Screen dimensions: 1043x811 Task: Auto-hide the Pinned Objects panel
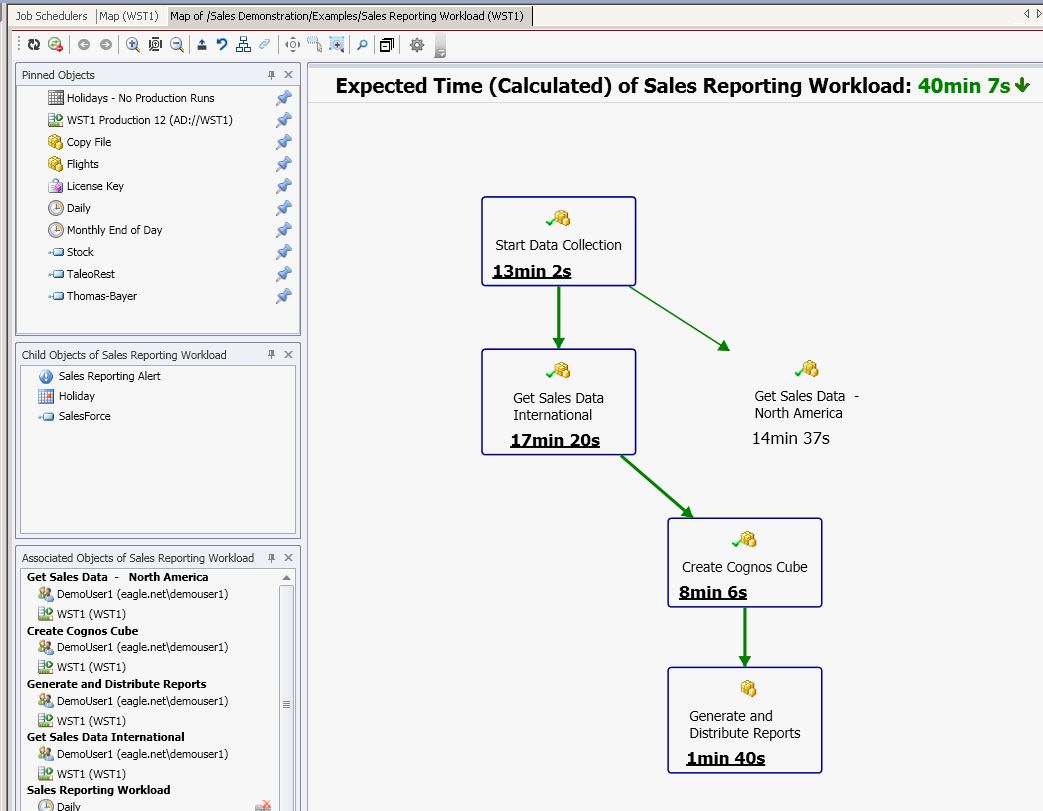[x=271, y=75]
